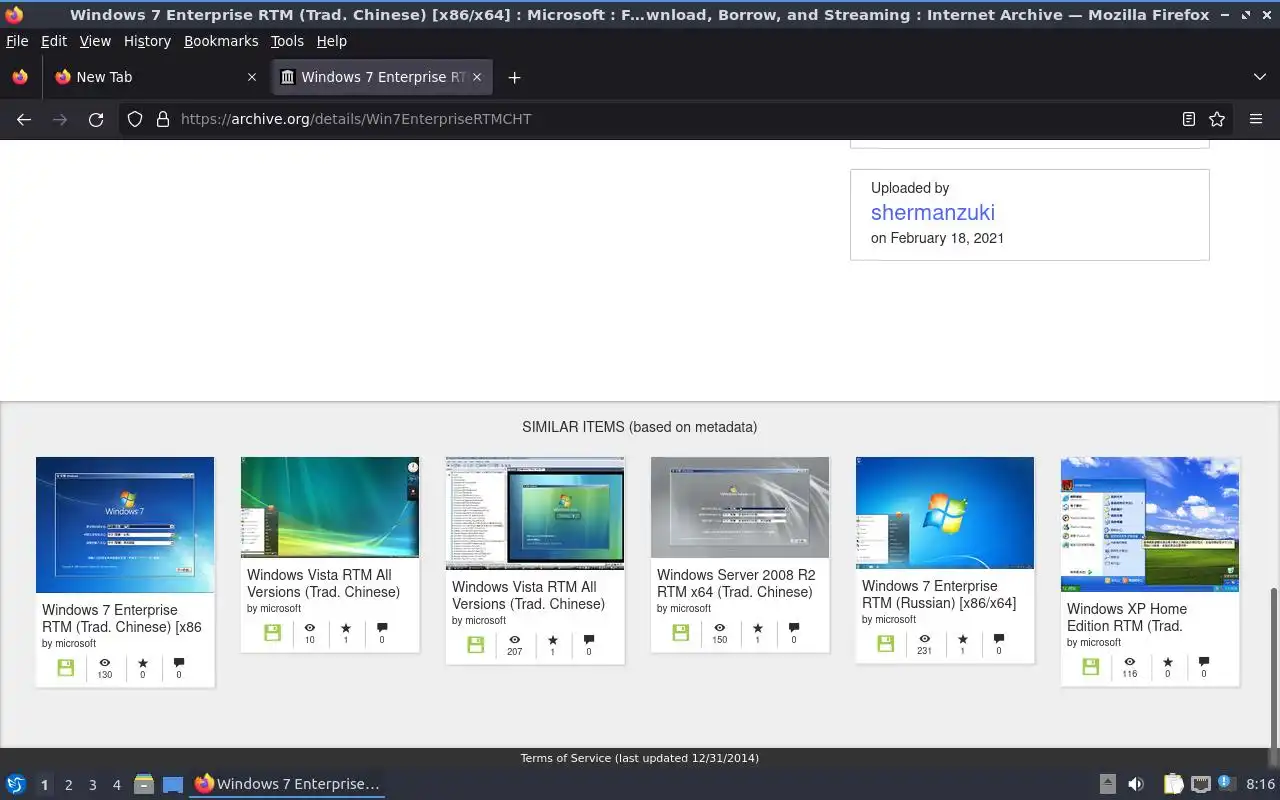The width and height of the screenshot is (1280, 800).
Task: Open a new tab with plus button
Action: [x=514, y=77]
